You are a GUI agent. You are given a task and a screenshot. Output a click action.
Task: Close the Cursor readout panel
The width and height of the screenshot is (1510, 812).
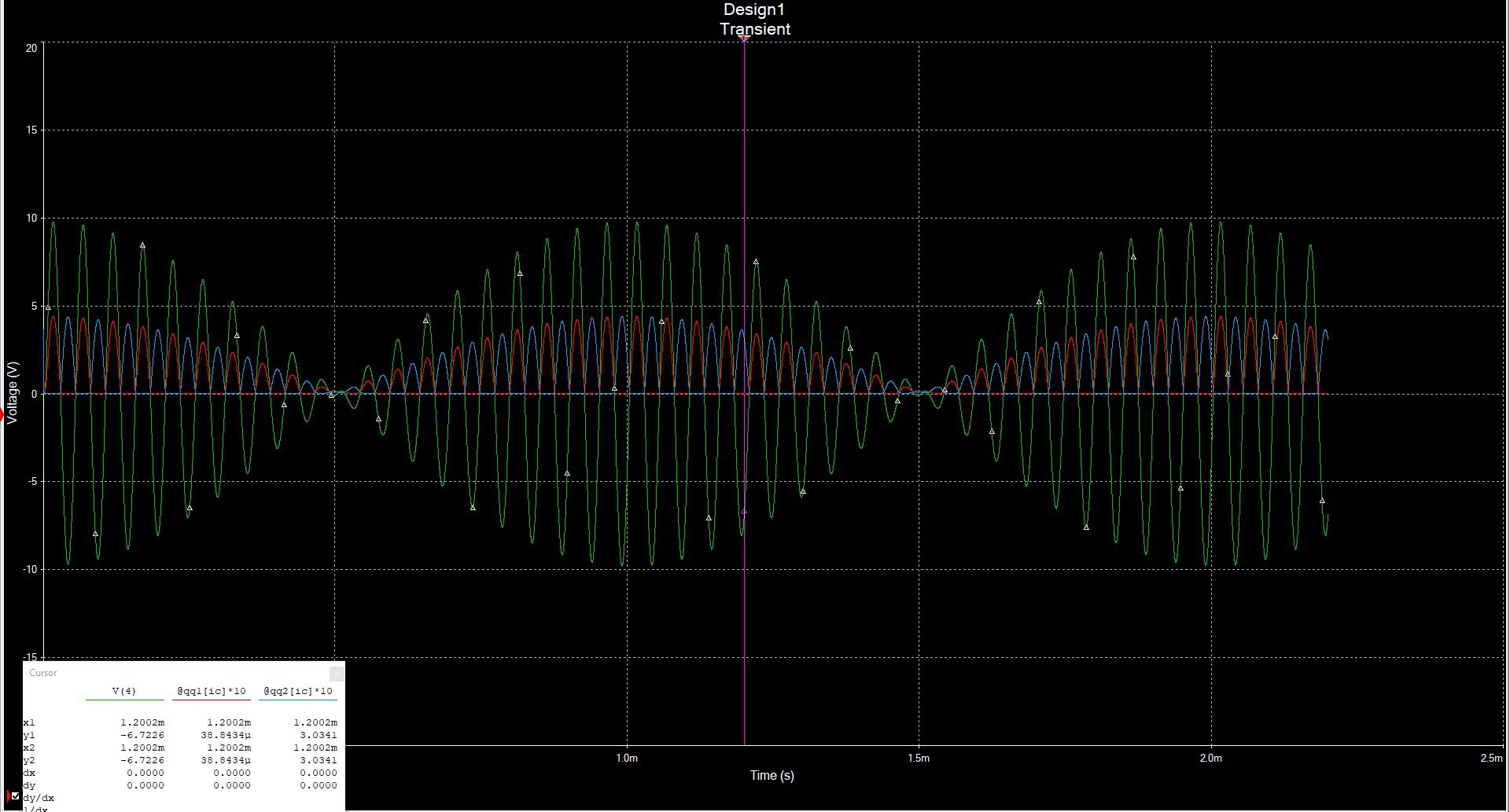pyautogui.click(x=337, y=673)
